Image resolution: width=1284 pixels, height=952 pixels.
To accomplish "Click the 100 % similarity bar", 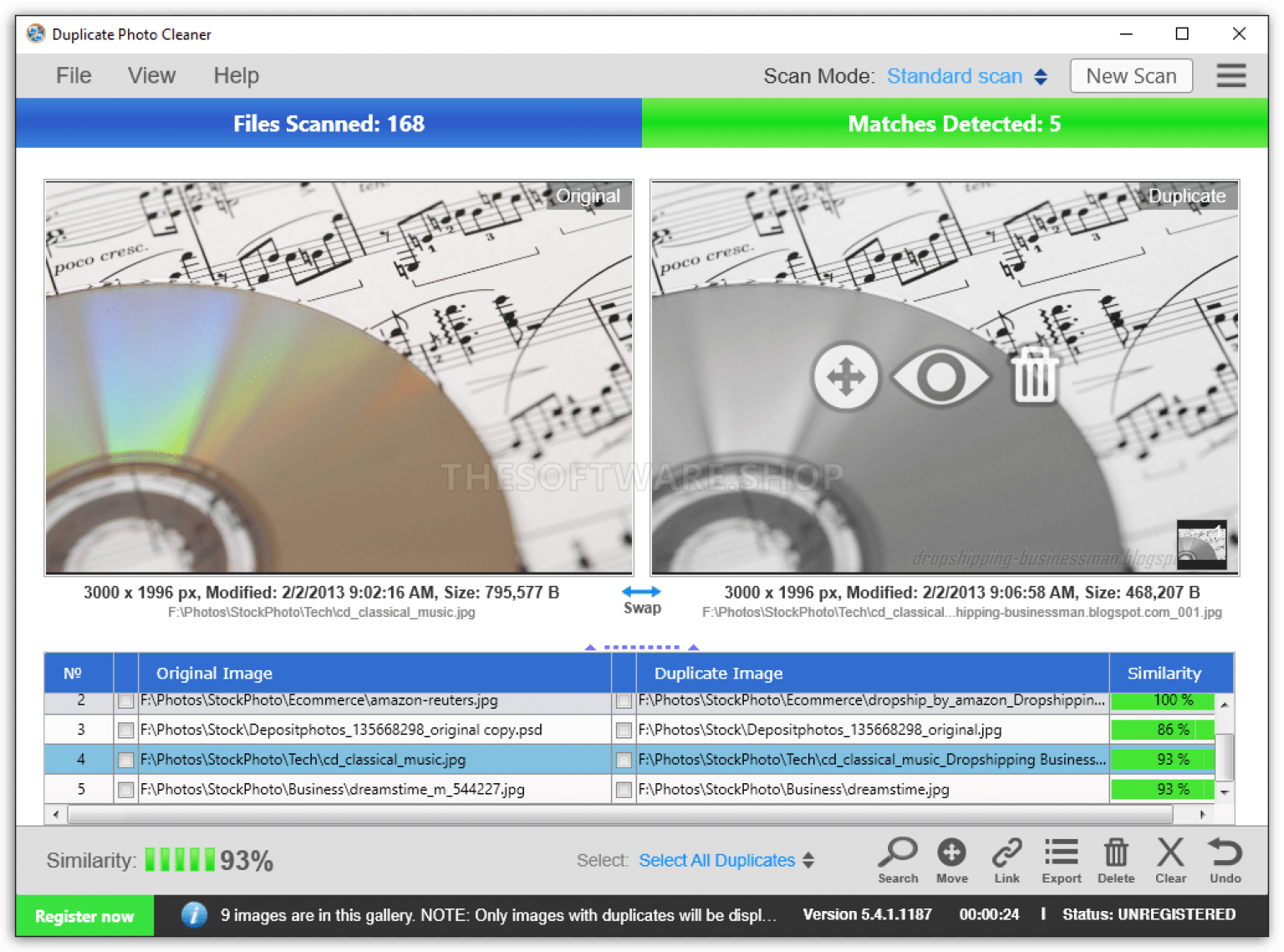I will click(1163, 700).
